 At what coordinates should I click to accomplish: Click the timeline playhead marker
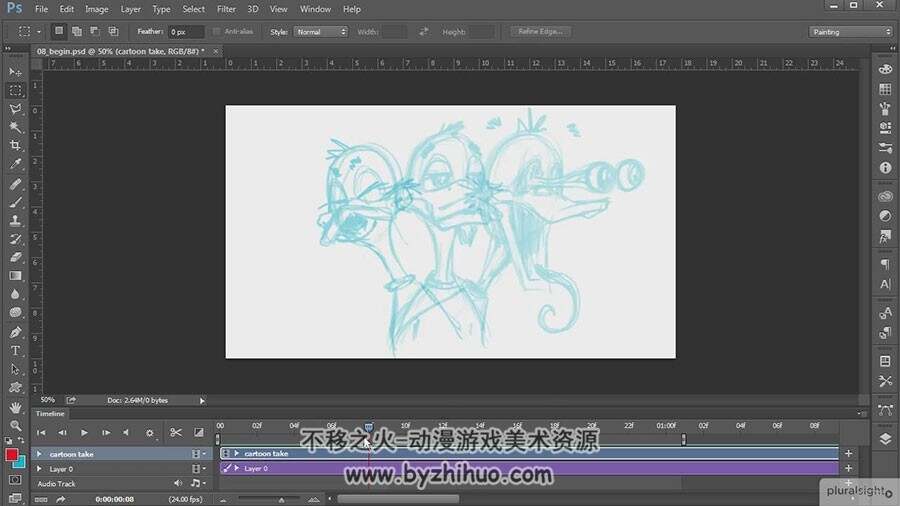tap(368, 426)
